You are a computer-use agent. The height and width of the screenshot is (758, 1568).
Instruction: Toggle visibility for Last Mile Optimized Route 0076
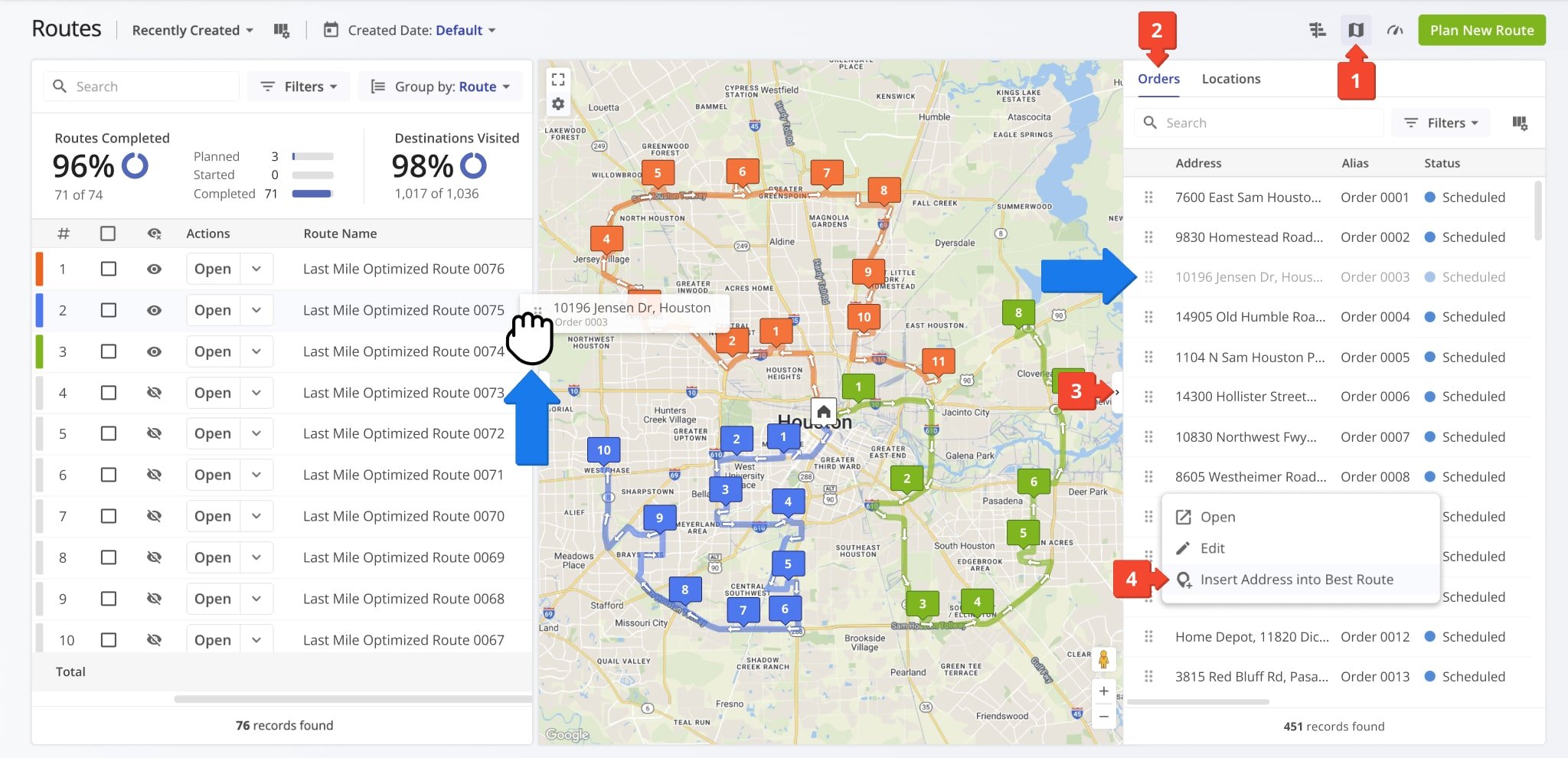click(x=155, y=269)
